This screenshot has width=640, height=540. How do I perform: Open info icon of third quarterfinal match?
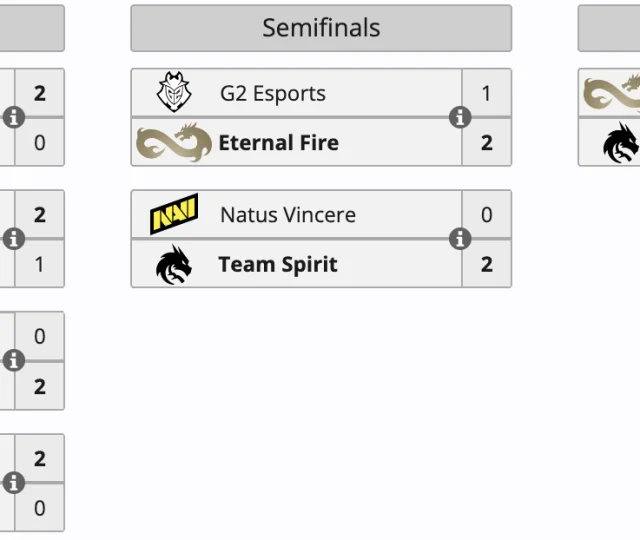13,360
